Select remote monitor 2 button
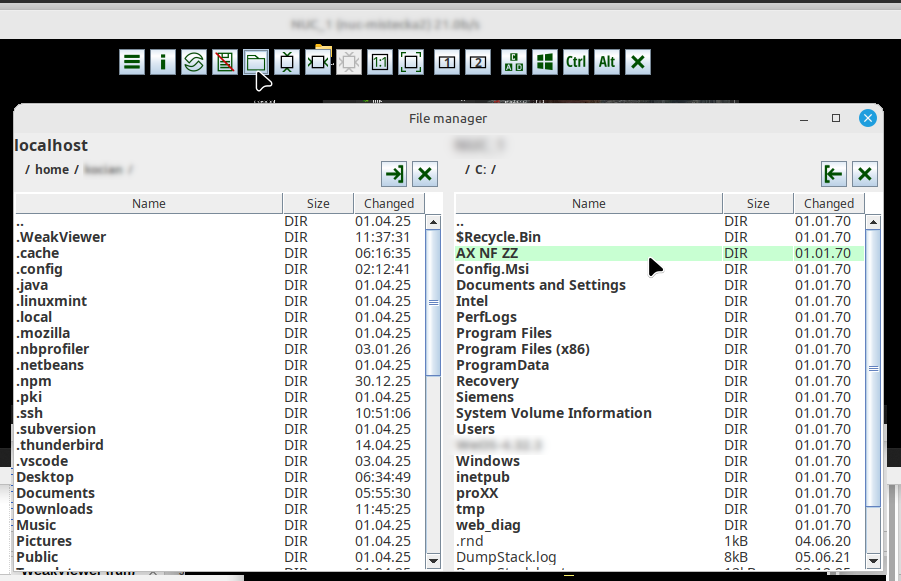The image size is (901, 581). point(478,62)
